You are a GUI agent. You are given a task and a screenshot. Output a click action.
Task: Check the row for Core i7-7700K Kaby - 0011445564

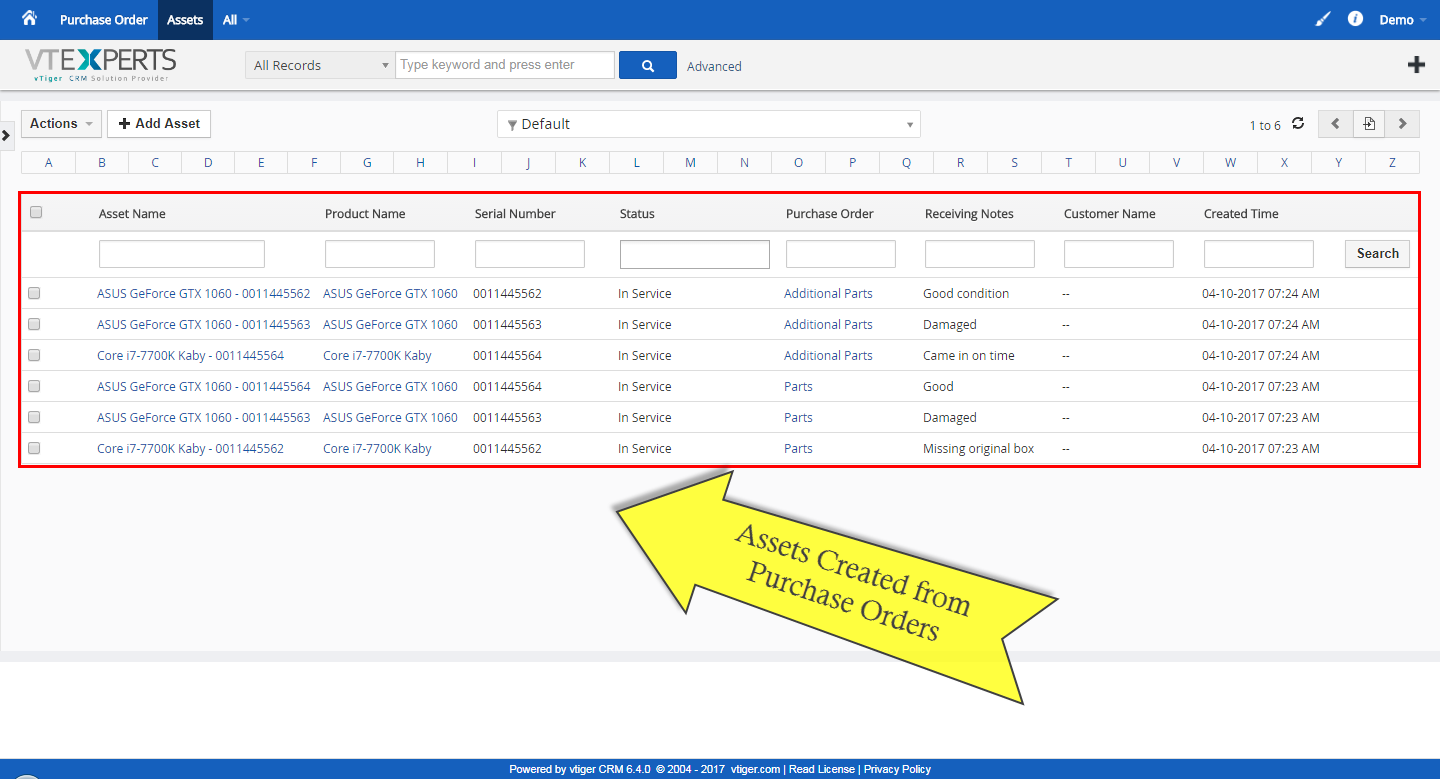[34, 355]
